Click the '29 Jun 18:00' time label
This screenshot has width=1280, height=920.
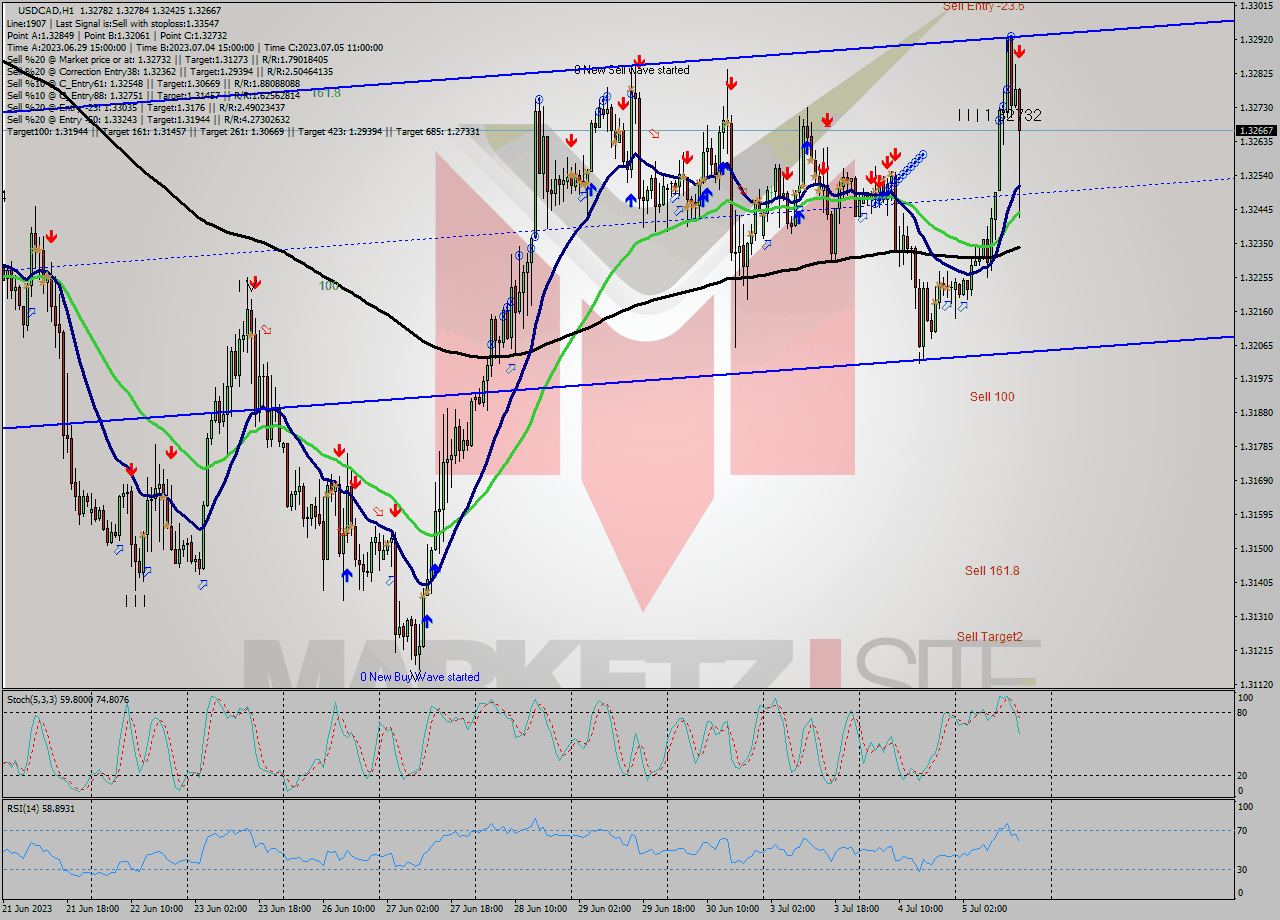(x=670, y=909)
